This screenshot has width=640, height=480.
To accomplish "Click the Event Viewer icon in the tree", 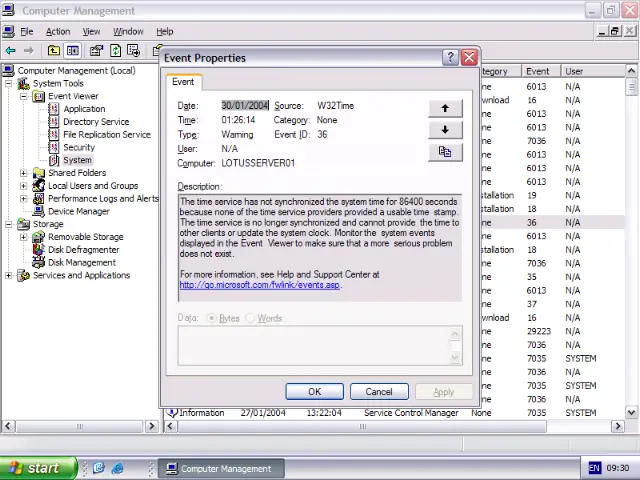I will tap(38, 96).
